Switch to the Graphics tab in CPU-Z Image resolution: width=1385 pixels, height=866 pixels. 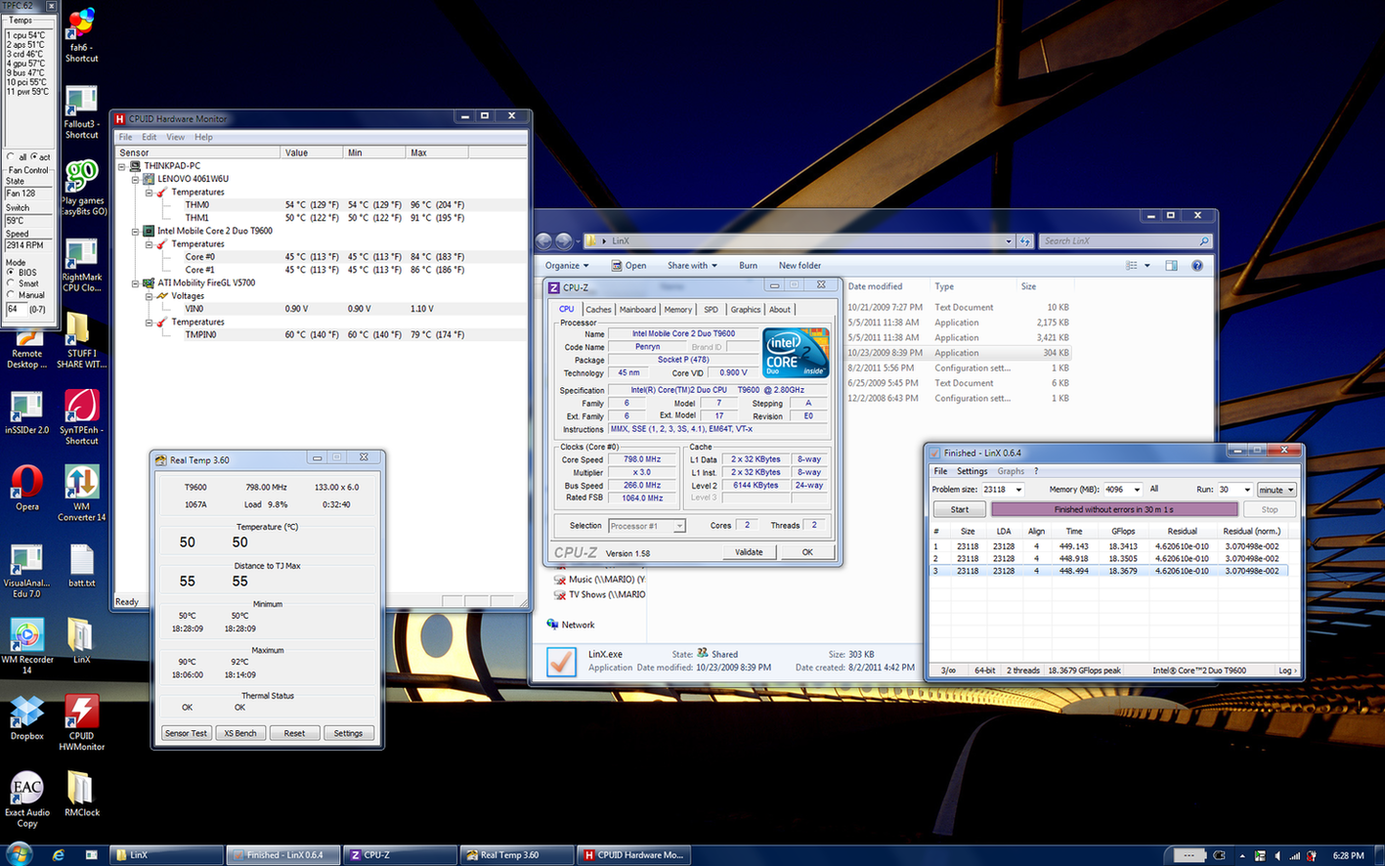[745, 310]
